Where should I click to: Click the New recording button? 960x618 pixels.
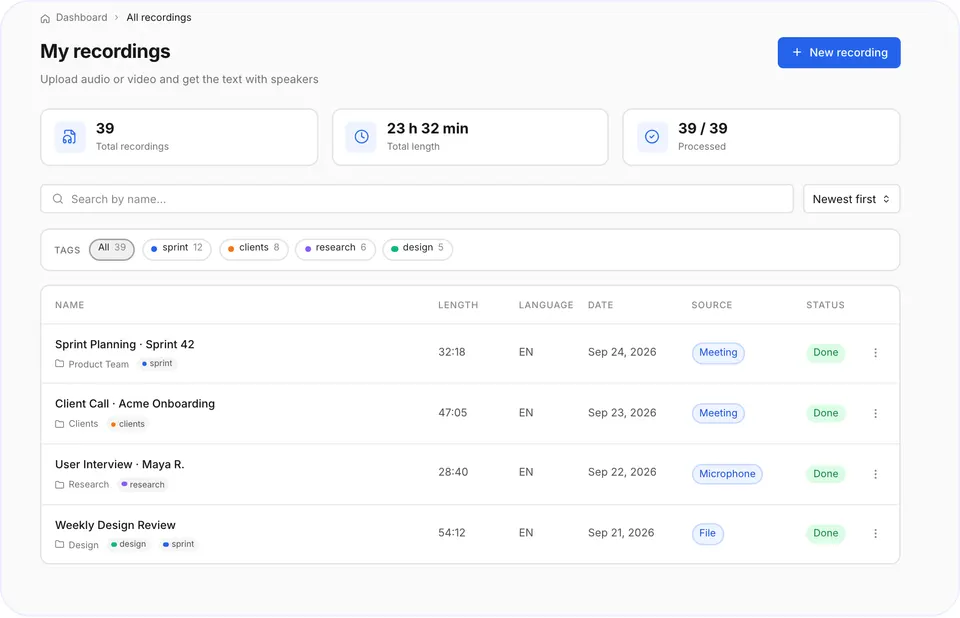coord(839,53)
